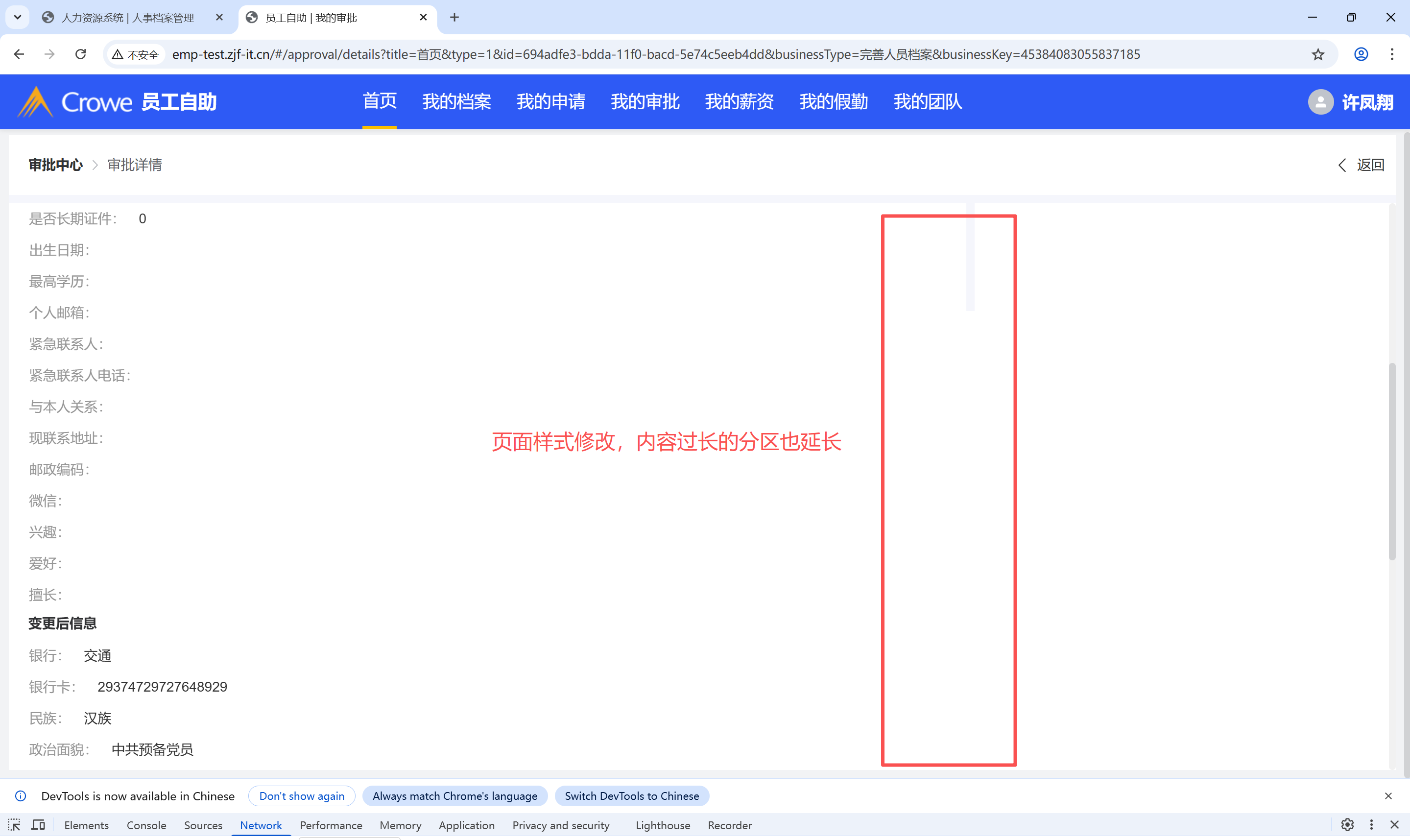Click the browser reload icon
This screenshot has height=840, width=1410.
(x=81, y=54)
